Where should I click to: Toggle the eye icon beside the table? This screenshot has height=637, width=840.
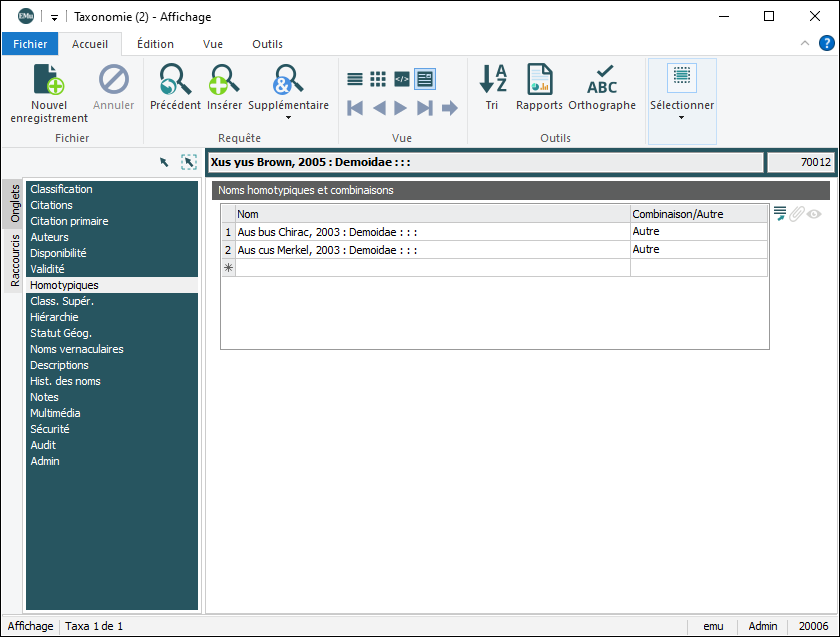tap(814, 213)
